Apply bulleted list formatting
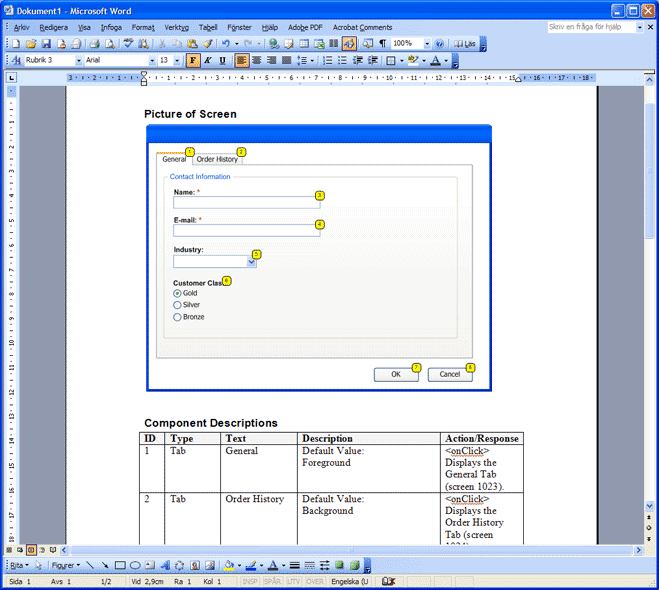Viewport: 659px width, 590px height. [x=343, y=61]
